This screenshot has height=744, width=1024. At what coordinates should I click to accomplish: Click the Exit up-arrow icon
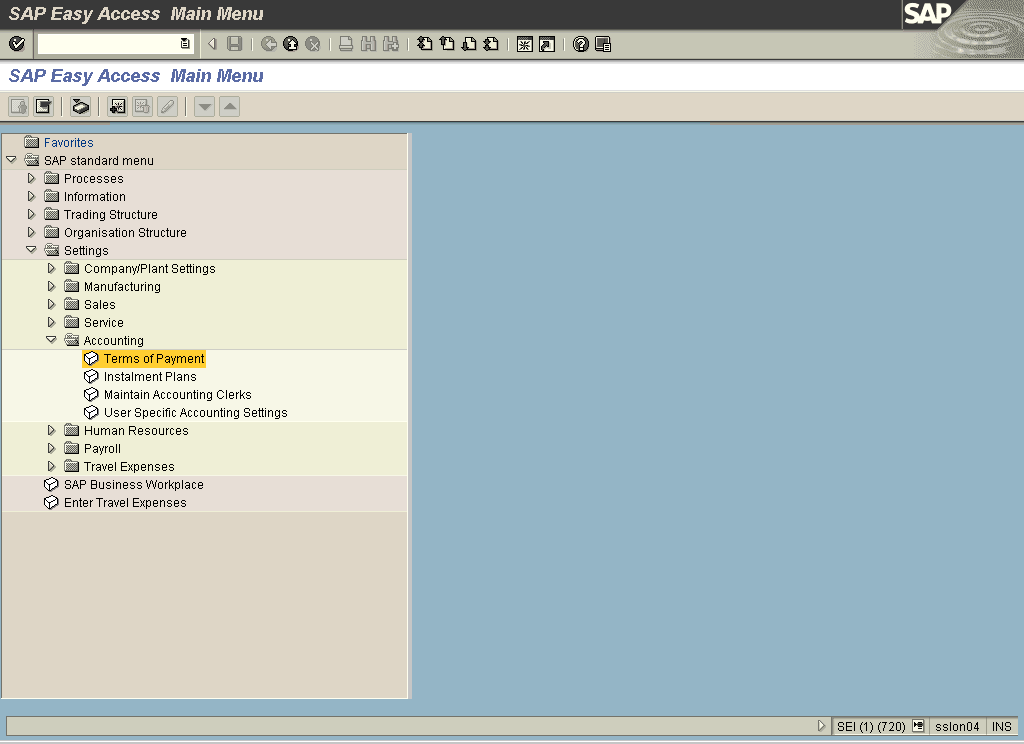pyautogui.click(x=291, y=44)
